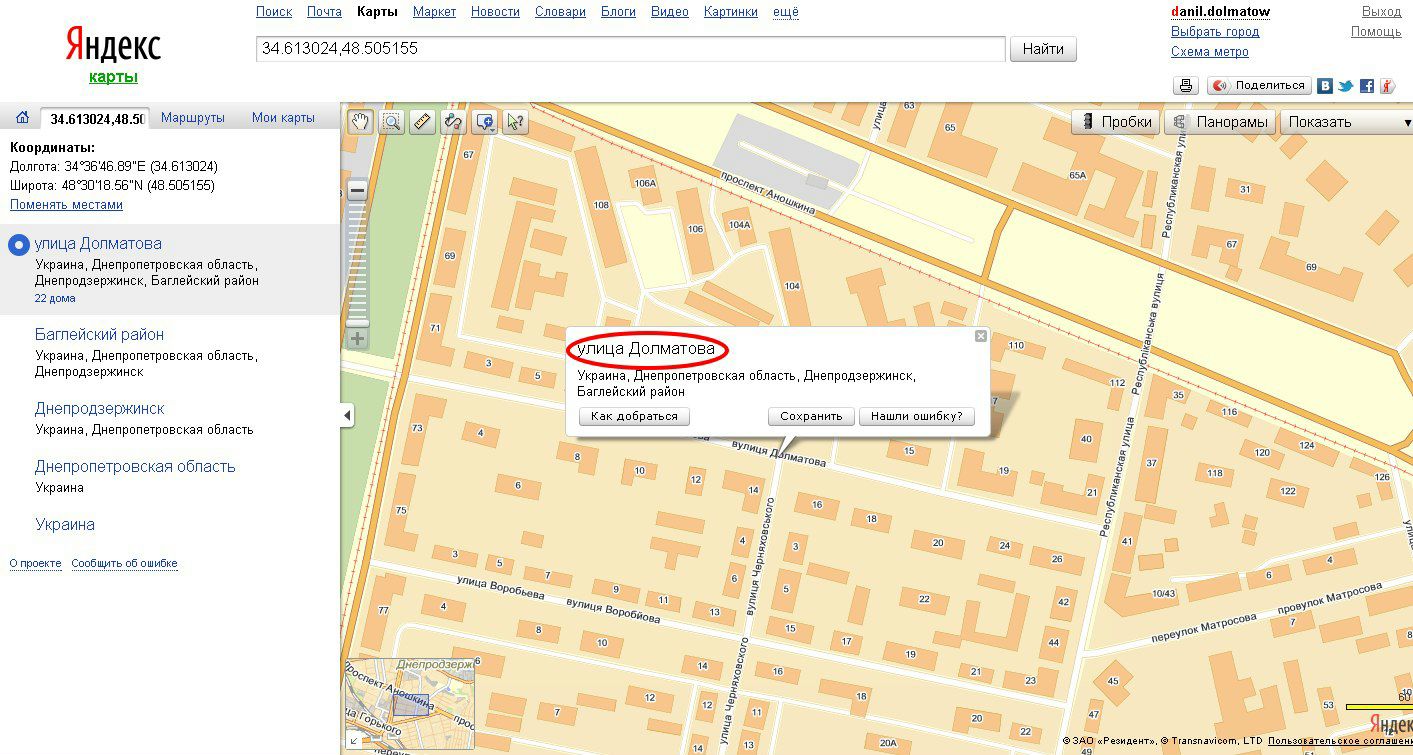Open the Пользовательское соглашение link
This screenshot has width=1413, height=755.
[1340, 741]
